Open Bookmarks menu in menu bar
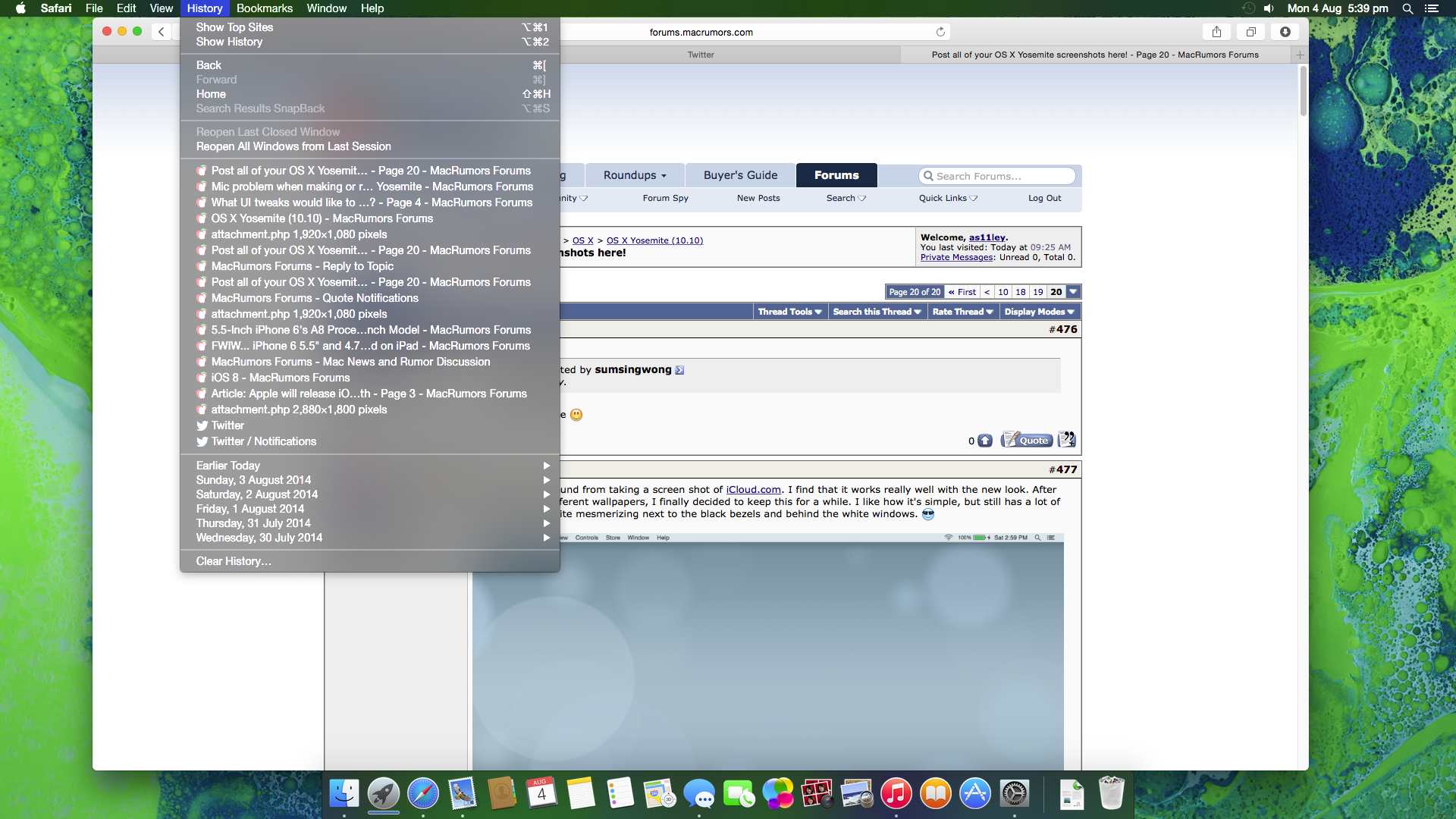This screenshot has width=1456, height=819. point(264,8)
